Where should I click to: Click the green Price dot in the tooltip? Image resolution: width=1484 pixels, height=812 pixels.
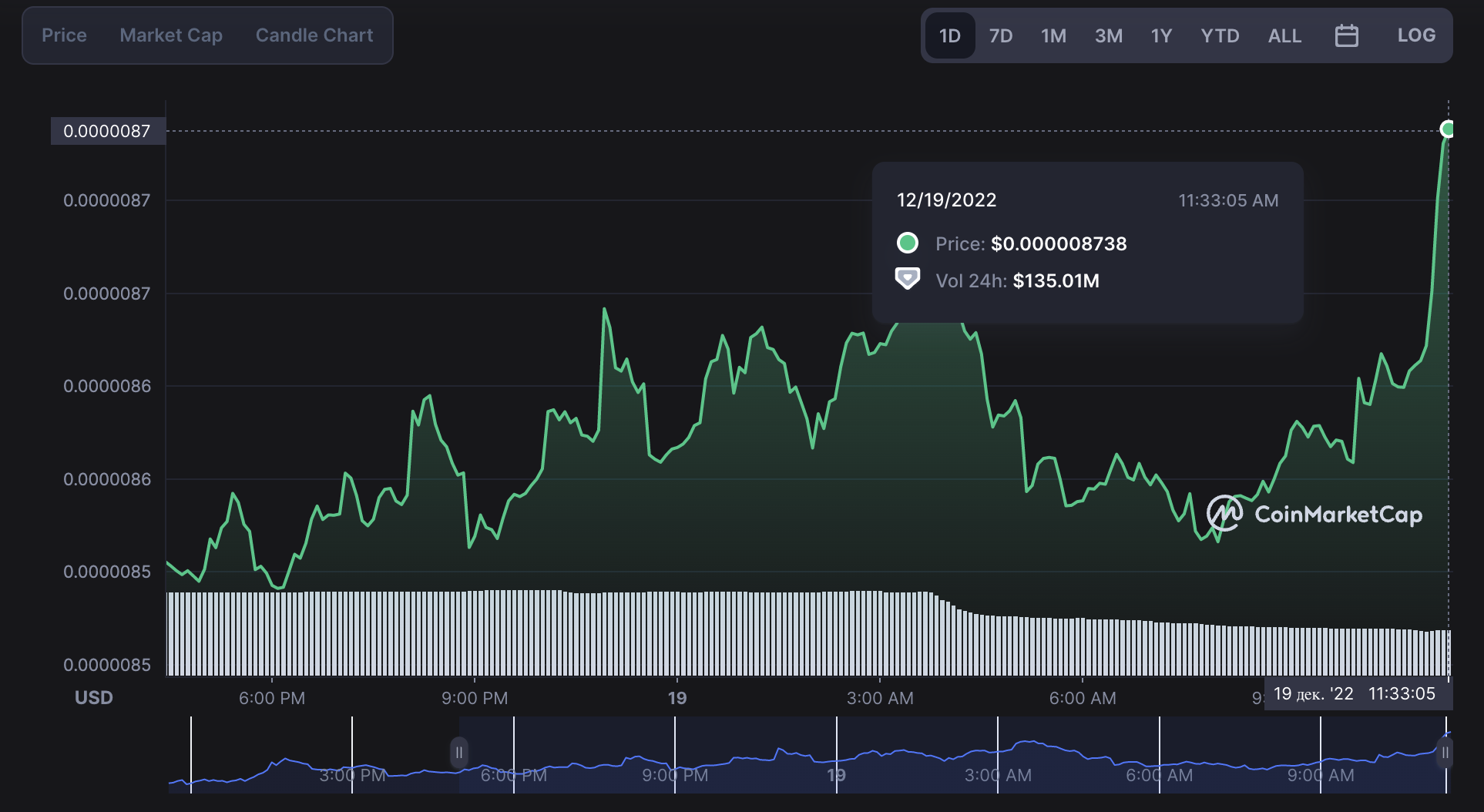(x=908, y=243)
